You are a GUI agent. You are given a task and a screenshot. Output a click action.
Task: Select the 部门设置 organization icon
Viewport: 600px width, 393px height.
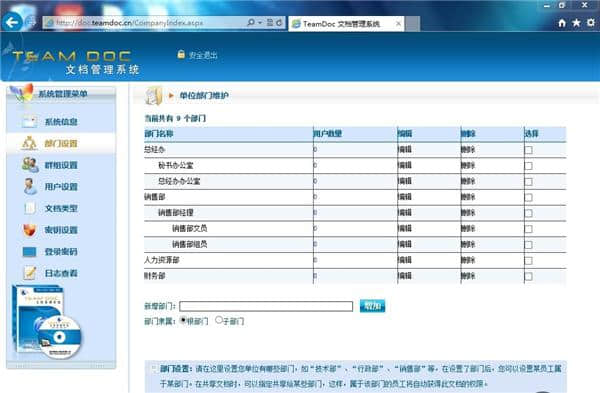click(x=29, y=143)
